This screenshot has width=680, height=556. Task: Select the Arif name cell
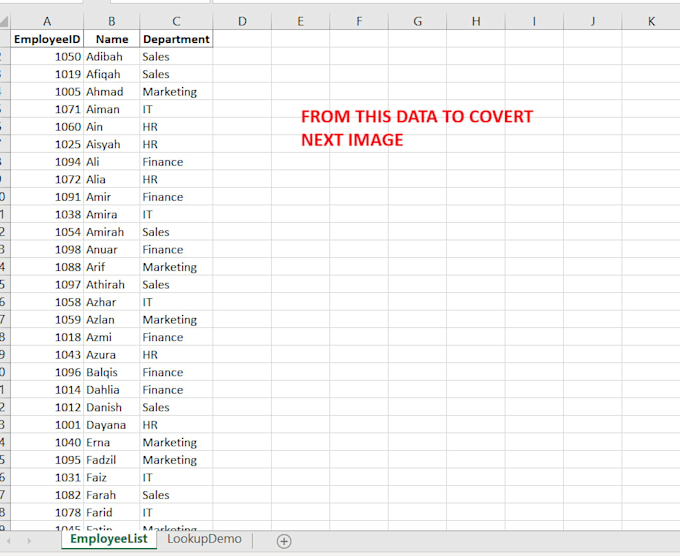(x=111, y=267)
